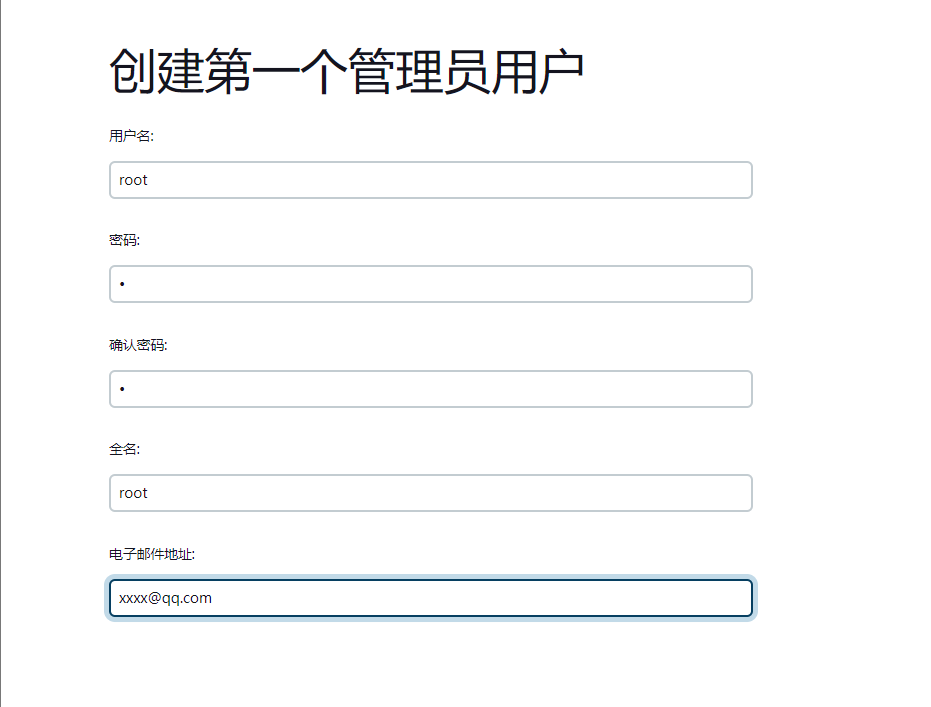The width and height of the screenshot is (931, 707).
Task: Click into the 全名 full name field
Action: pyautogui.click(x=430, y=493)
